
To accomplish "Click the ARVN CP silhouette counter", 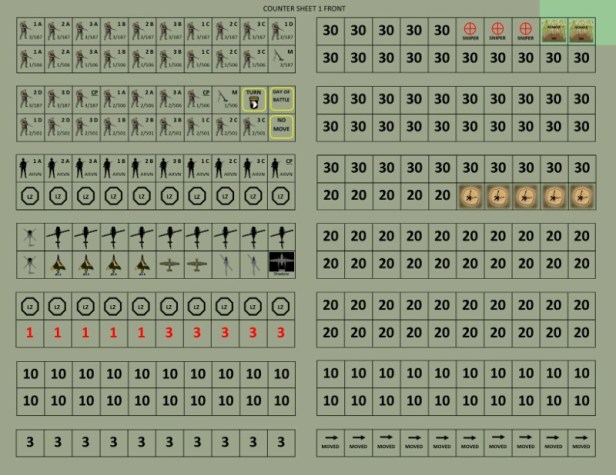I will pyautogui.click(x=281, y=167).
